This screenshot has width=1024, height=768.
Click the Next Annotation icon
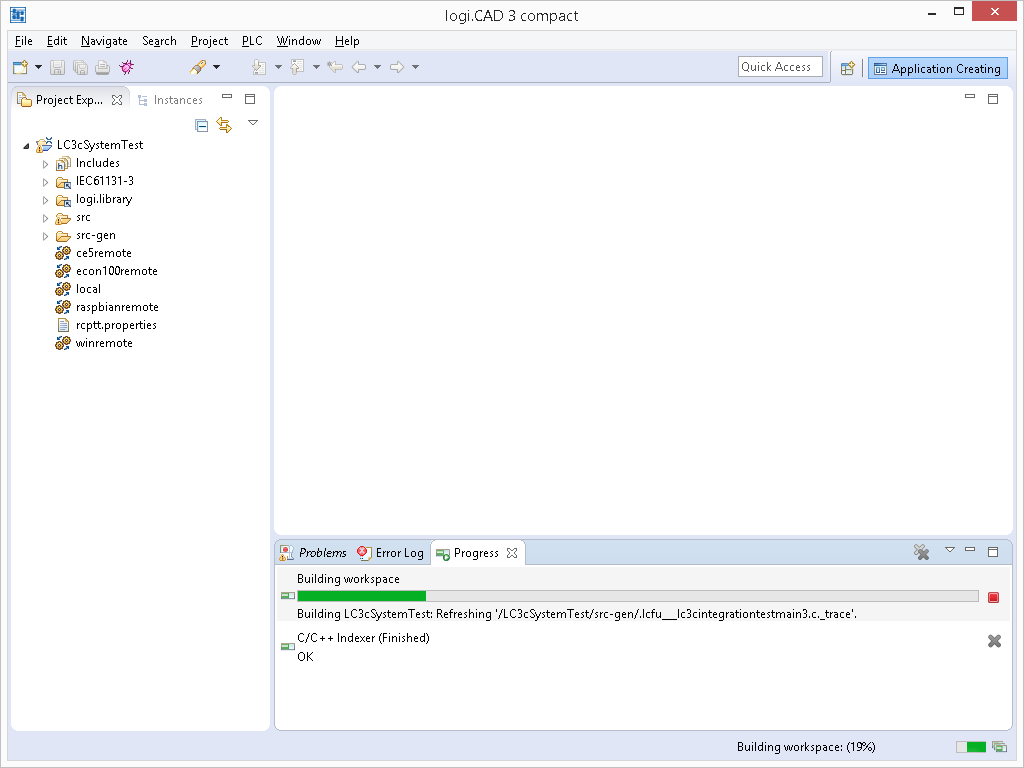click(259, 67)
